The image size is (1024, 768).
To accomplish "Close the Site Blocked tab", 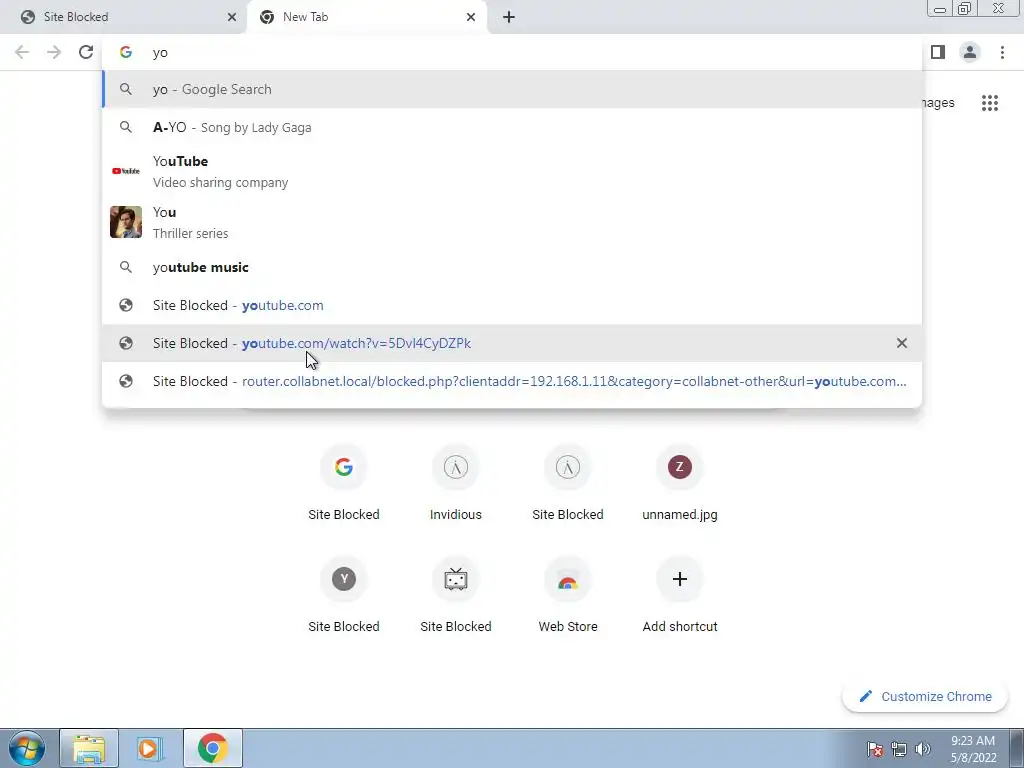I will coord(232,17).
